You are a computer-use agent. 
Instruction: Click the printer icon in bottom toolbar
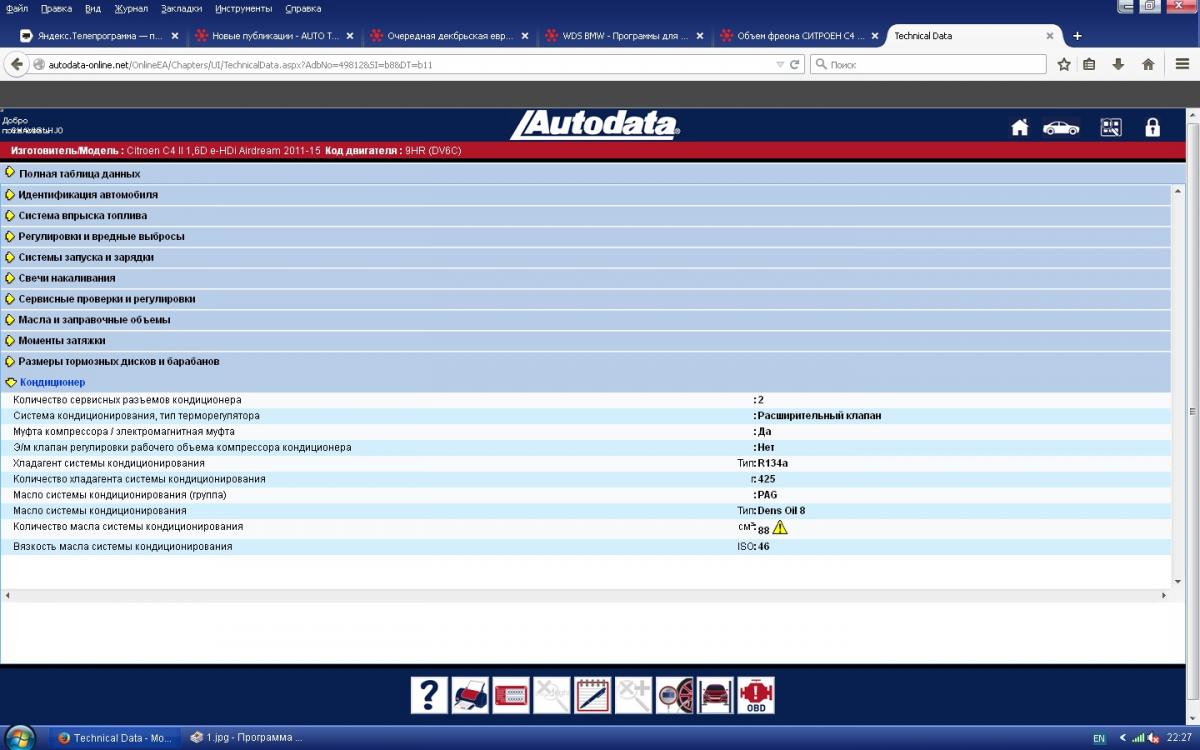(470, 695)
